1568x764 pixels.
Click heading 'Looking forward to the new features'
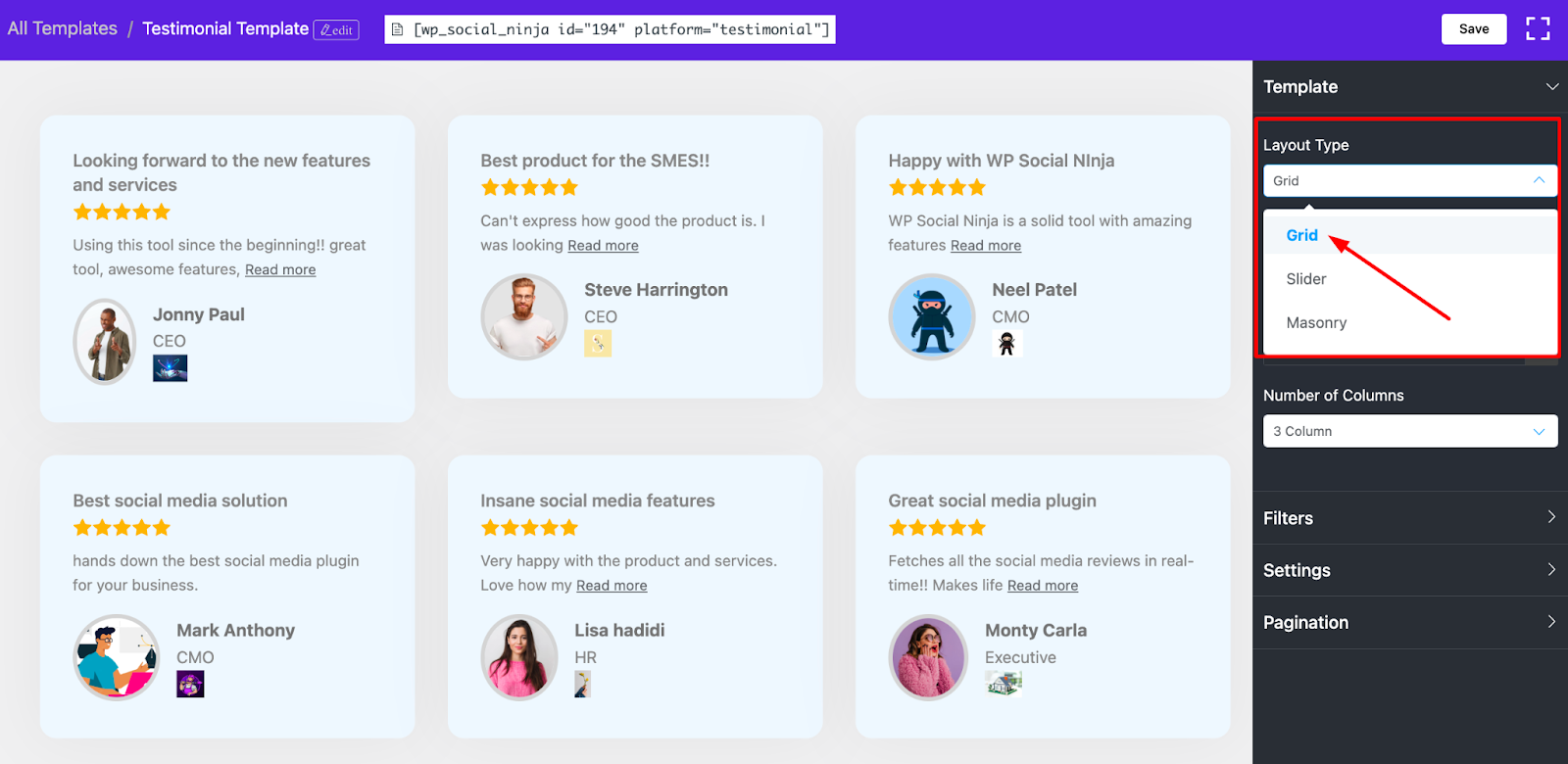click(x=221, y=172)
